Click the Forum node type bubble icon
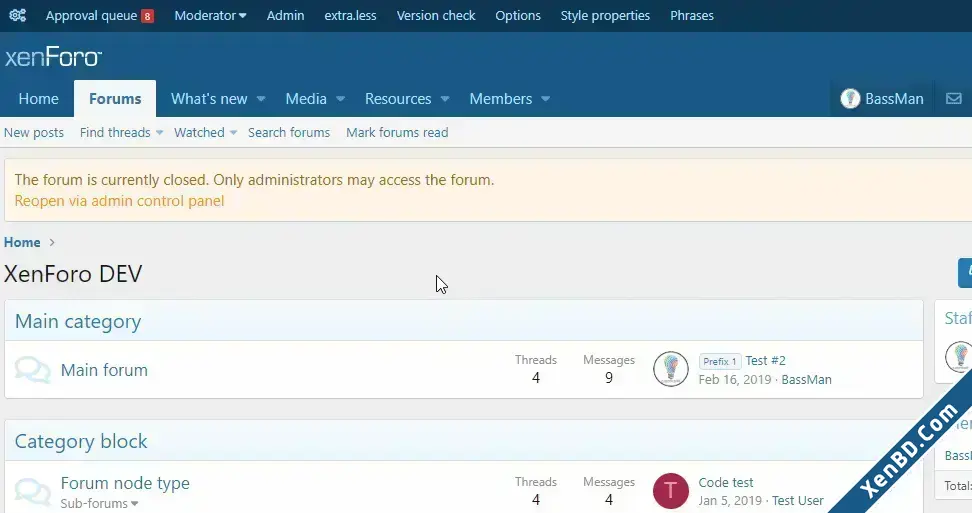 point(32,491)
